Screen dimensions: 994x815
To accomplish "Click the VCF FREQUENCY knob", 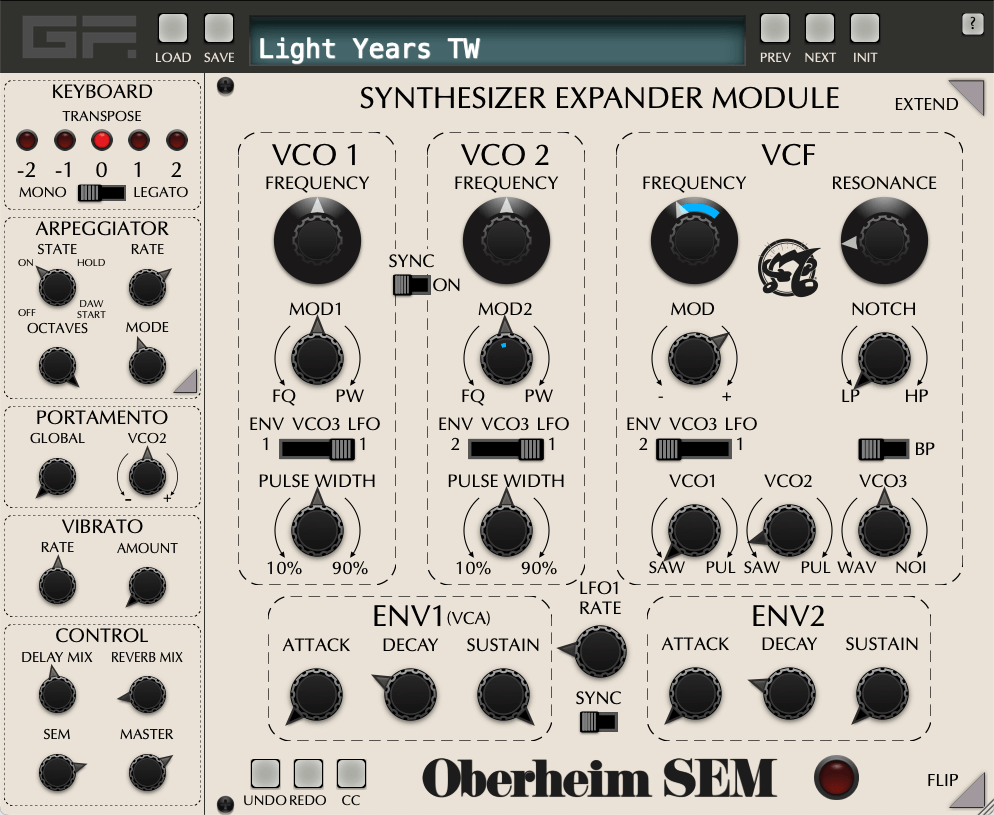I will point(694,240).
